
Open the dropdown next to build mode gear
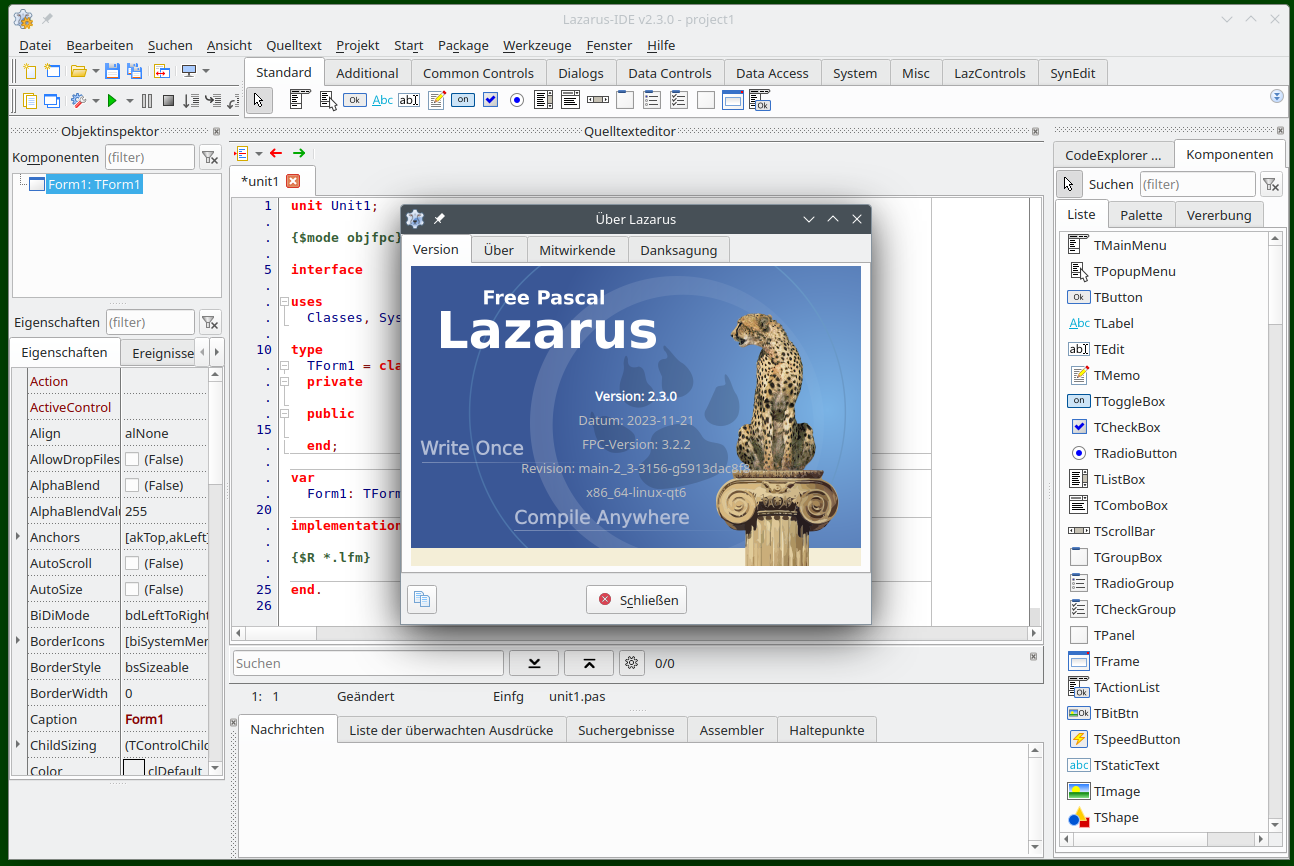point(96,101)
